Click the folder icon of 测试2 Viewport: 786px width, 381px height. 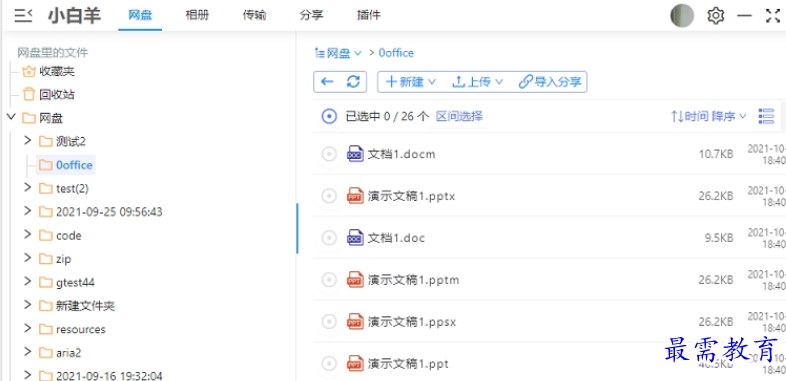pyautogui.click(x=46, y=141)
